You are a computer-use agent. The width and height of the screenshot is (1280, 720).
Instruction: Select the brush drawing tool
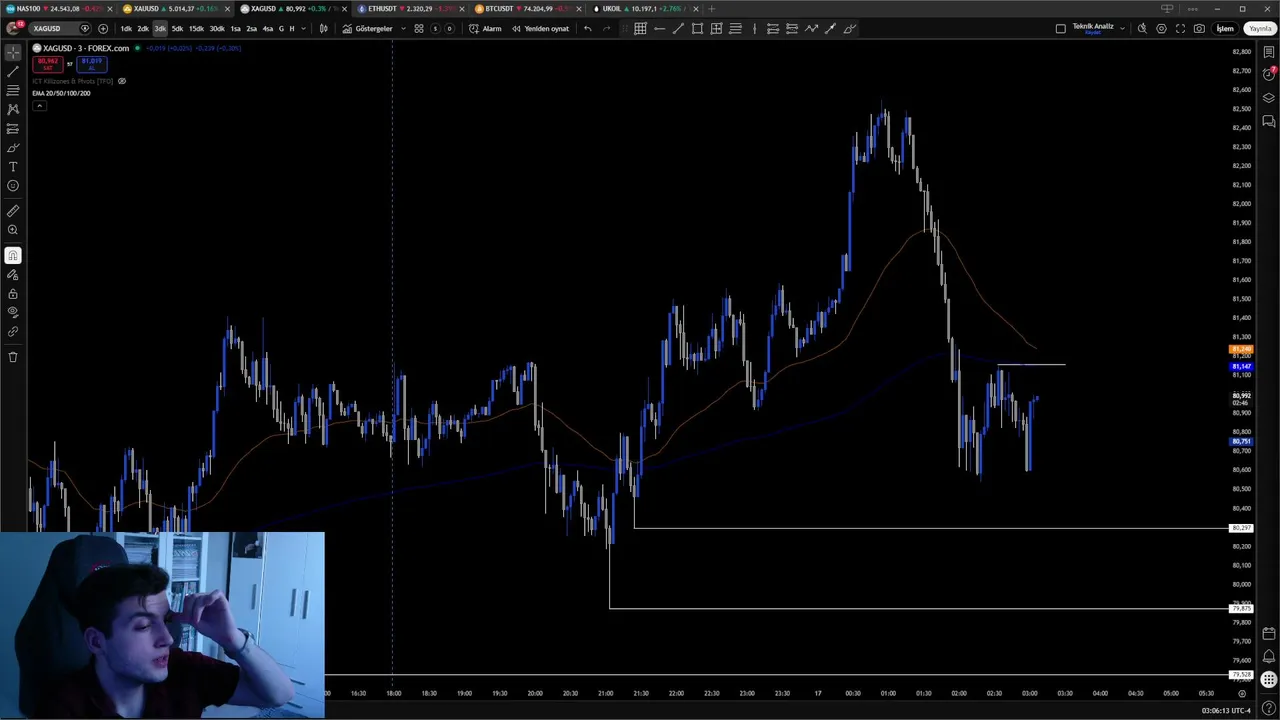click(x=13, y=148)
